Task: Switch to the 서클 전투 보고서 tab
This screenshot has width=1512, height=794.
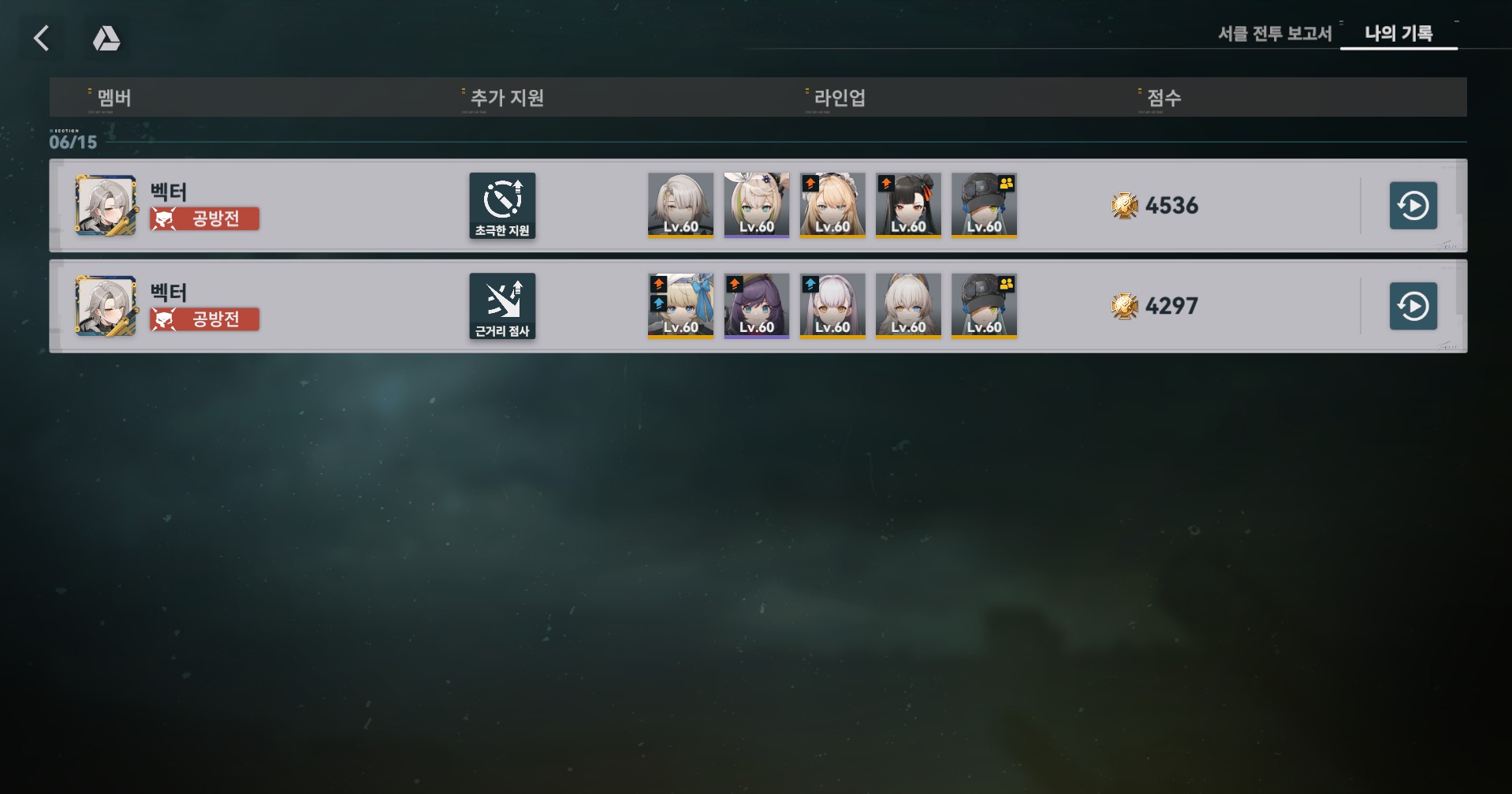Action: pyautogui.click(x=1275, y=33)
